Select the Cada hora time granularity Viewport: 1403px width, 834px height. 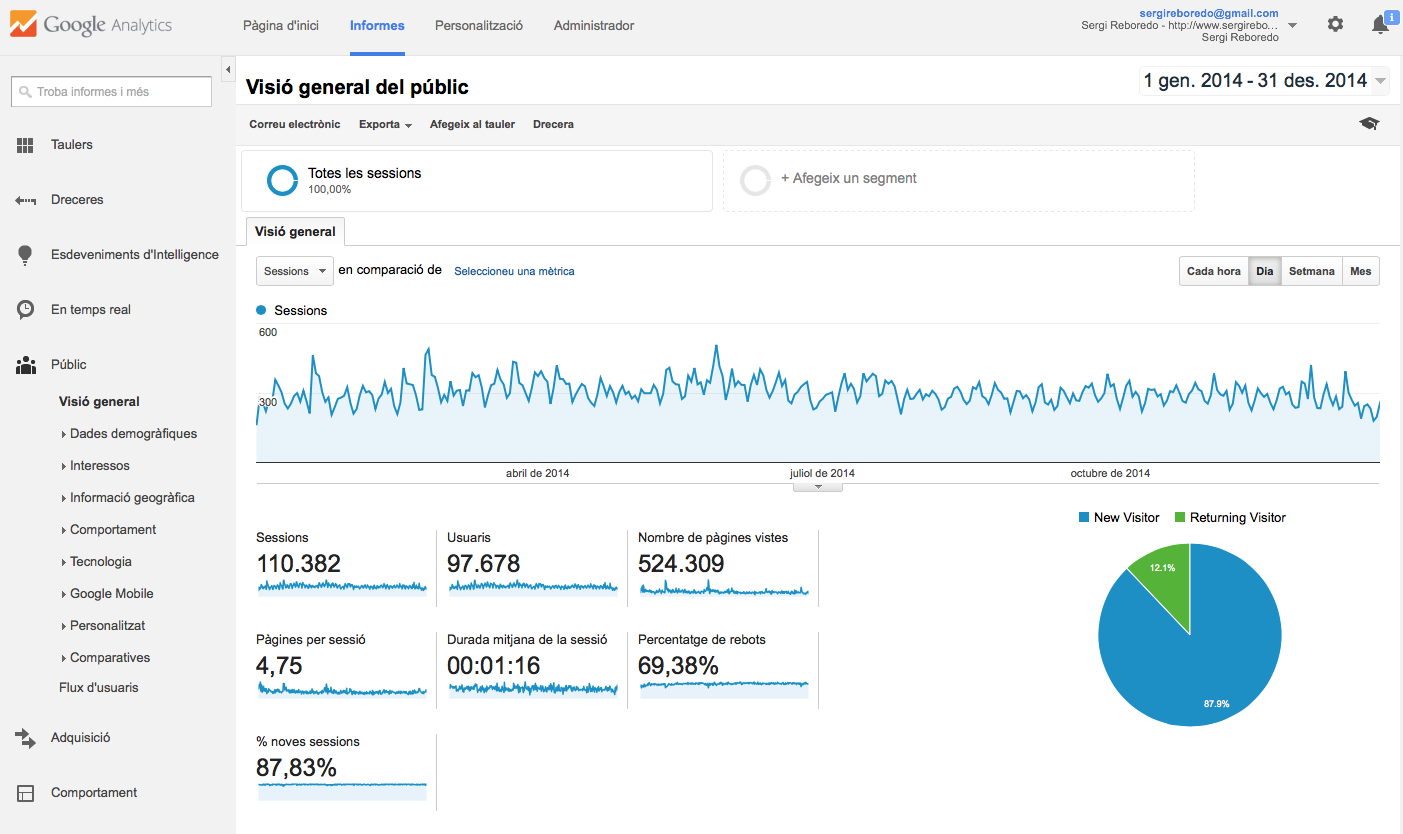click(x=1214, y=271)
